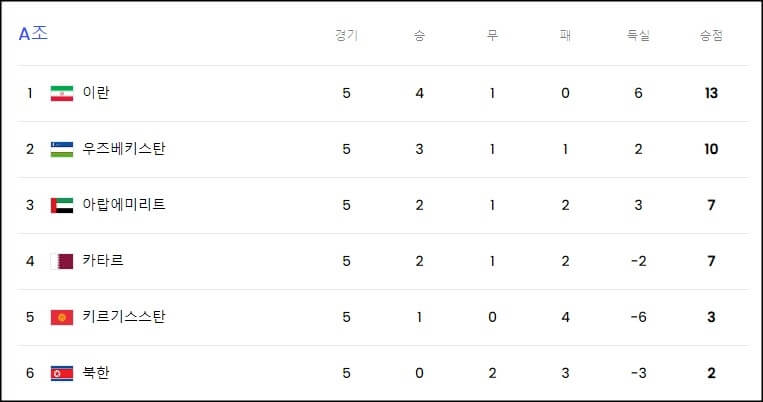Viewport: 763px width, 402px height.
Task: Select team name 이란
Action: 96,92
